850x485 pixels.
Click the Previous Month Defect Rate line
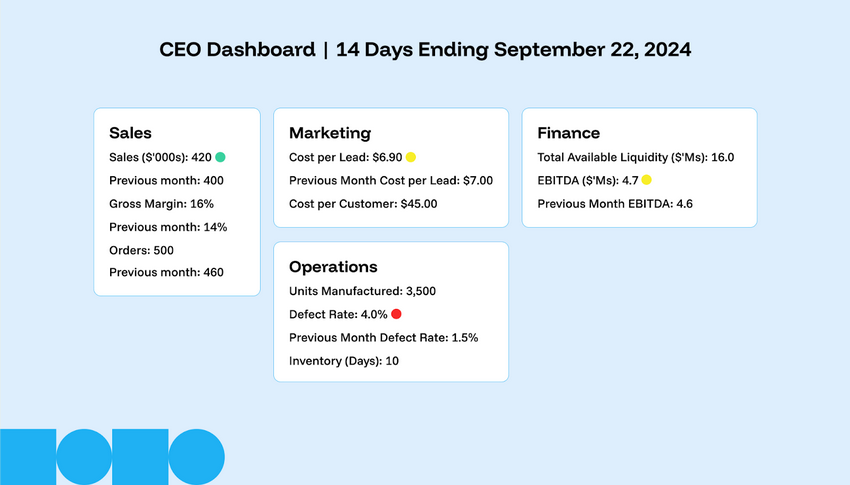(x=383, y=337)
